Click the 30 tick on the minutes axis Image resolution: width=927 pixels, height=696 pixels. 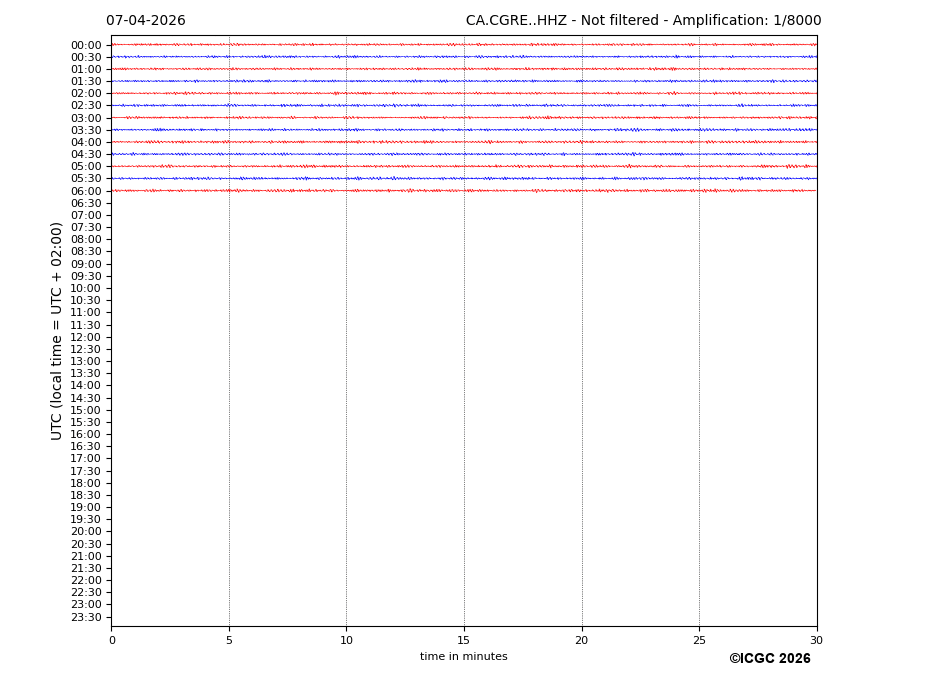point(816,640)
